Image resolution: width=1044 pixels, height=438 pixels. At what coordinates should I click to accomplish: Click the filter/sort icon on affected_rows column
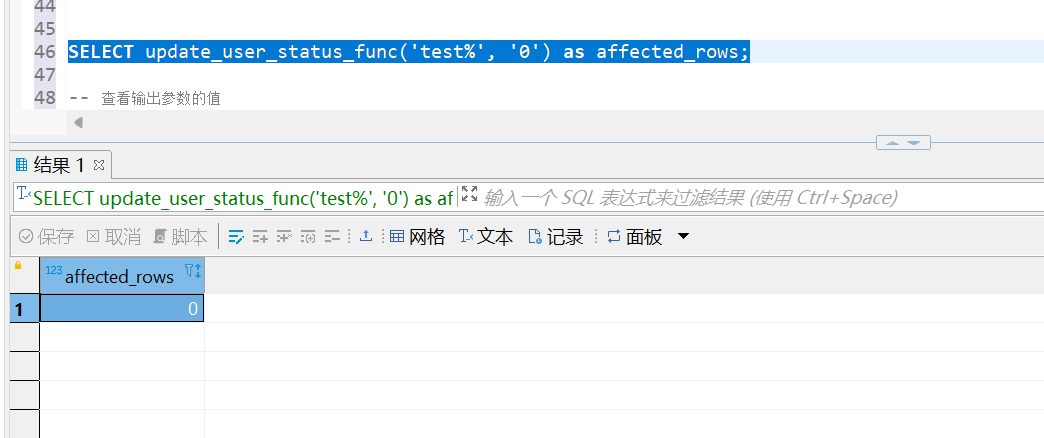point(193,273)
